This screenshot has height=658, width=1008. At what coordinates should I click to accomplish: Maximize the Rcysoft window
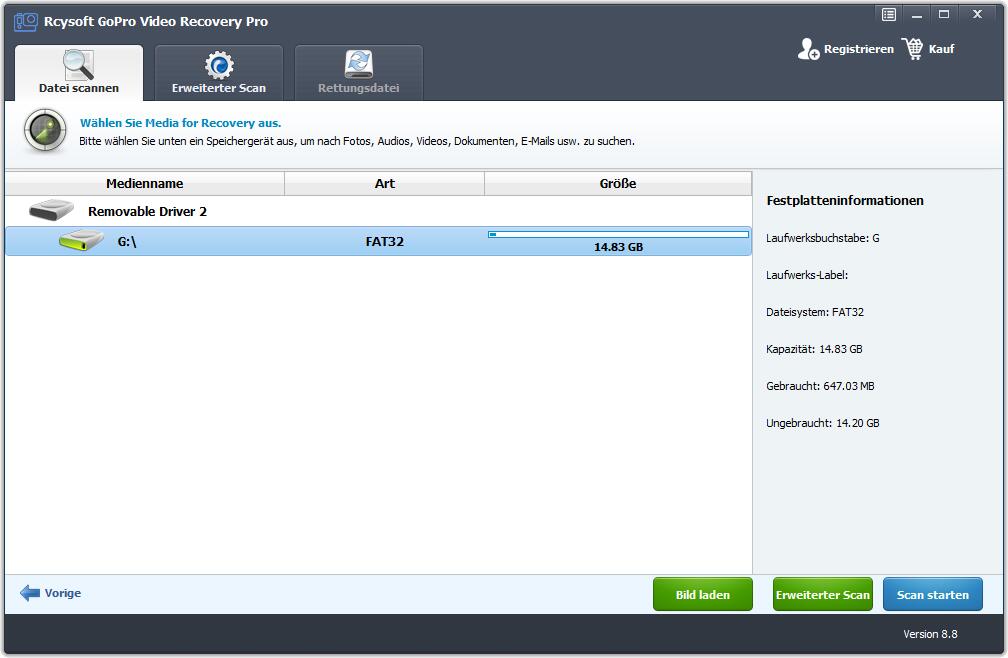(944, 14)
